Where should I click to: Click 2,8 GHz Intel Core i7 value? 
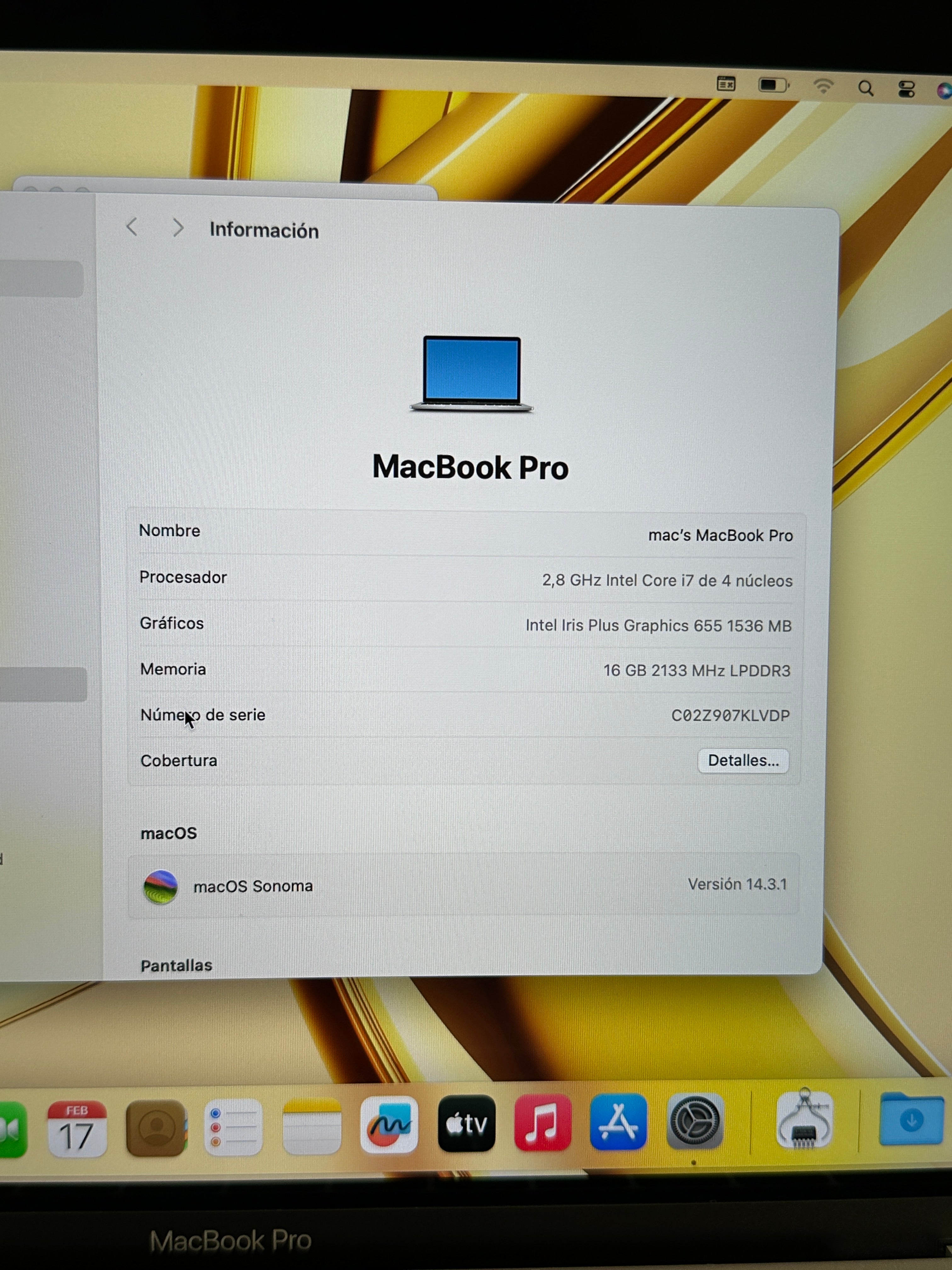pos(667,581)
